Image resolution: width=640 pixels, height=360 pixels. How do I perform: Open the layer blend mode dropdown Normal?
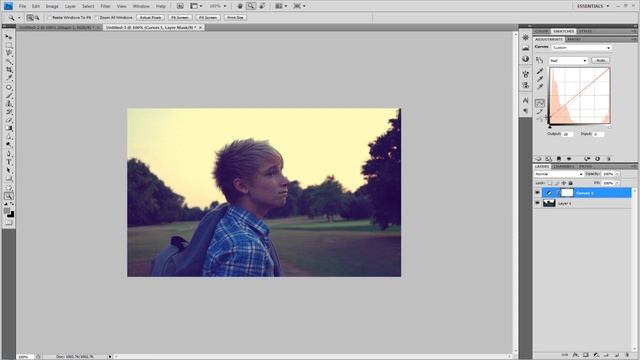558,174
